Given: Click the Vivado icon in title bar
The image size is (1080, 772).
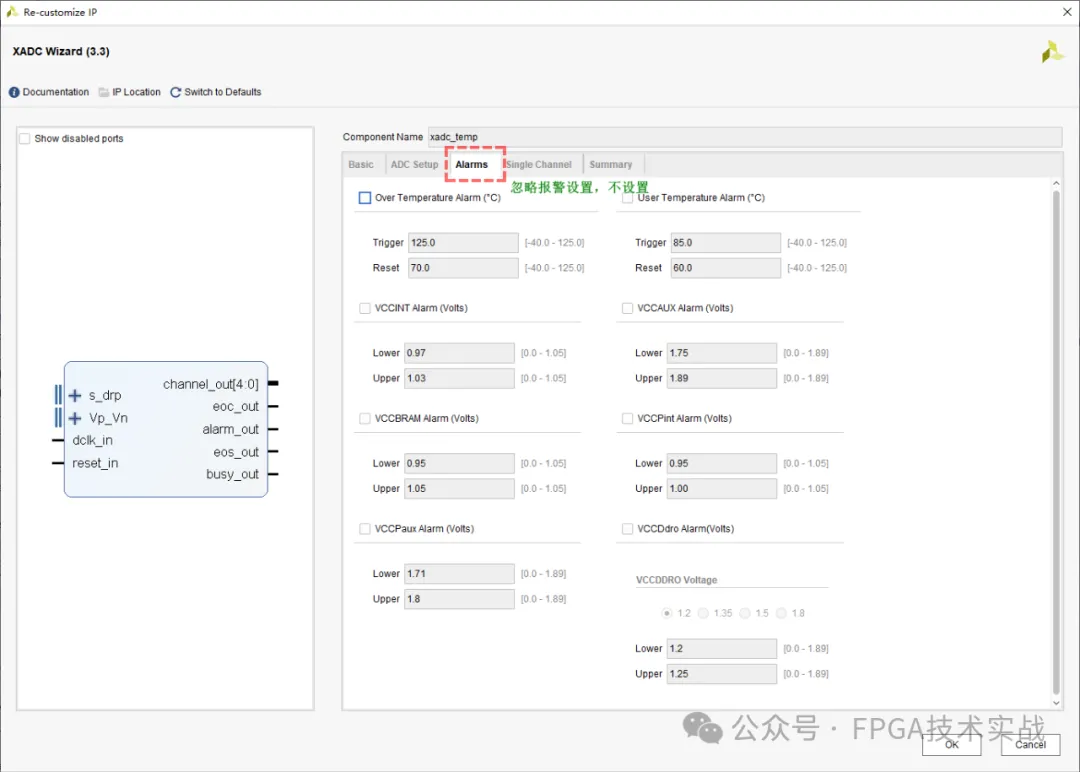Looking at the screenshot, I should [12, 12].
